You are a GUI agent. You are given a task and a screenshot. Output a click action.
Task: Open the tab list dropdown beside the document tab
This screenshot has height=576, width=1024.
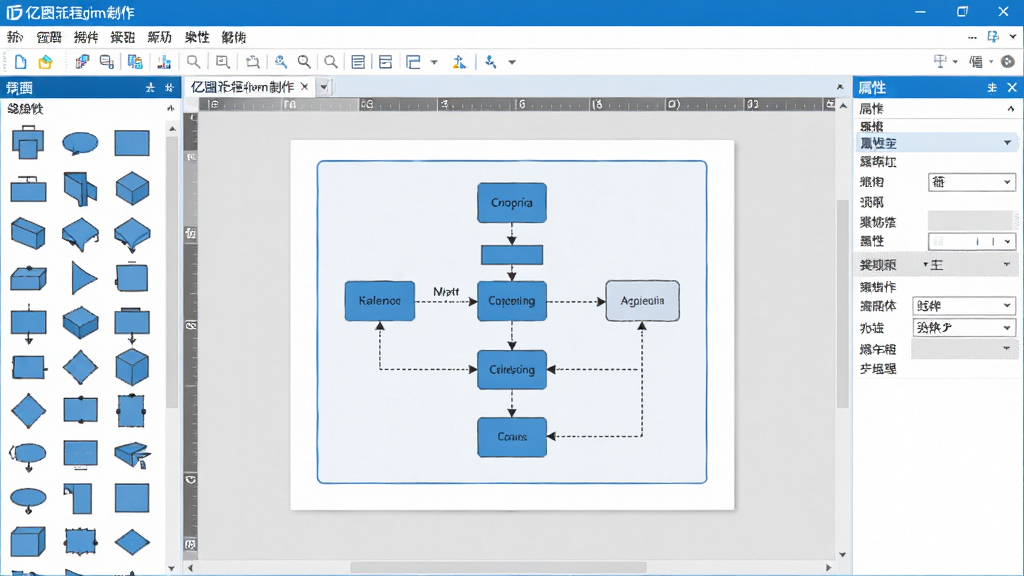[x=324, y=87]
